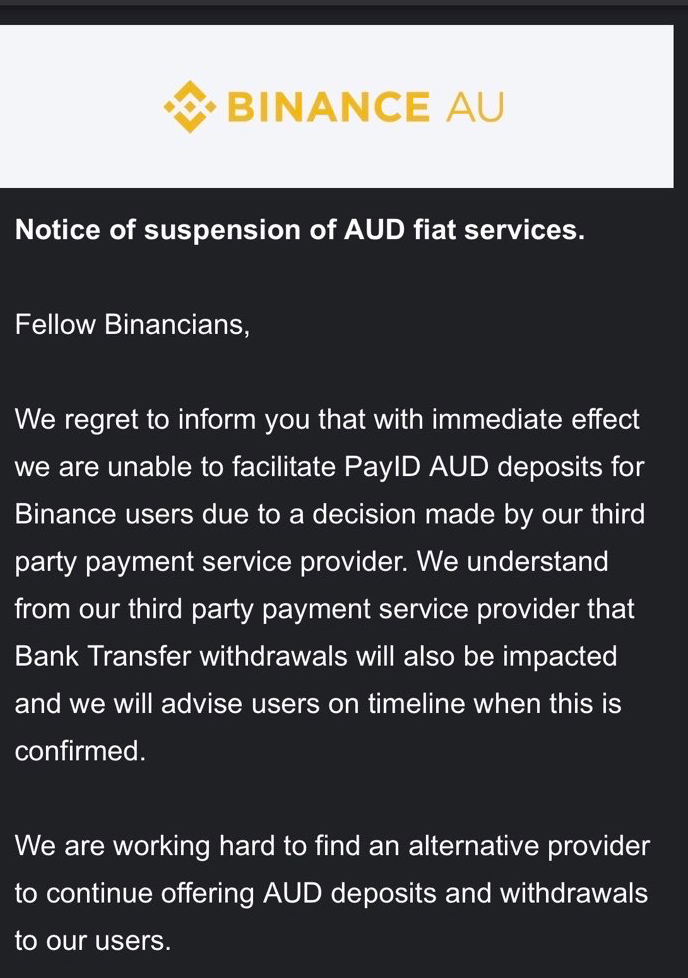Screen dimensions: 688x978
Task: Click the light banner background left of the logo
Action: (81, 106)
